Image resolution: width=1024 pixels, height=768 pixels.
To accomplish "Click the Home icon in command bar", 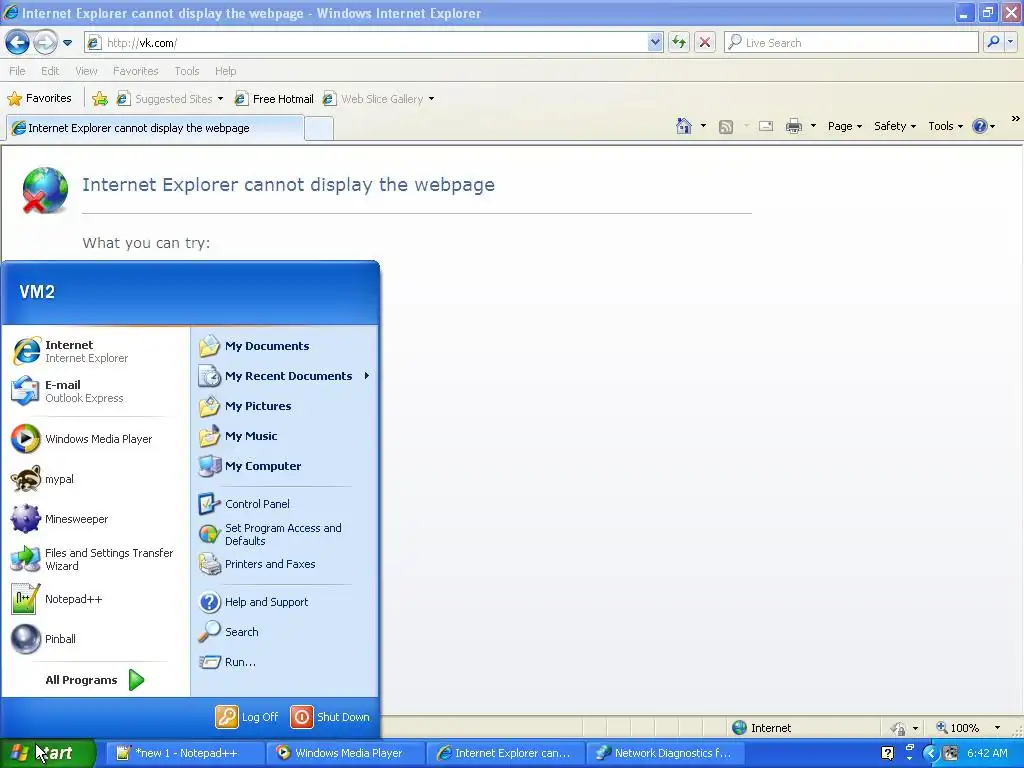I will pos(684,126).
